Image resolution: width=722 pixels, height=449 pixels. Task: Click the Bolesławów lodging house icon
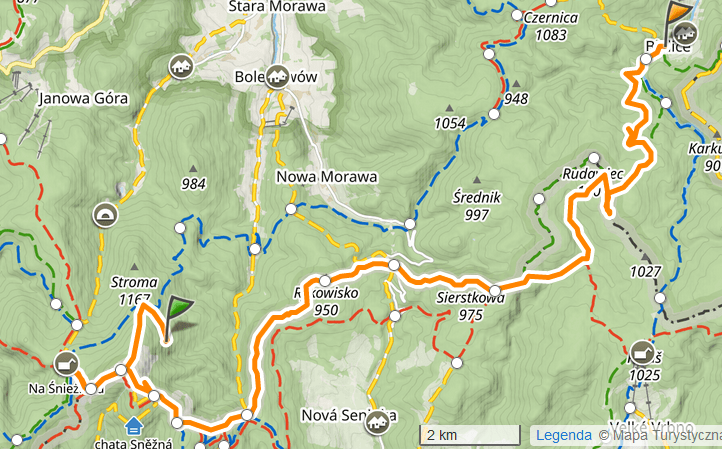[277, 76]
